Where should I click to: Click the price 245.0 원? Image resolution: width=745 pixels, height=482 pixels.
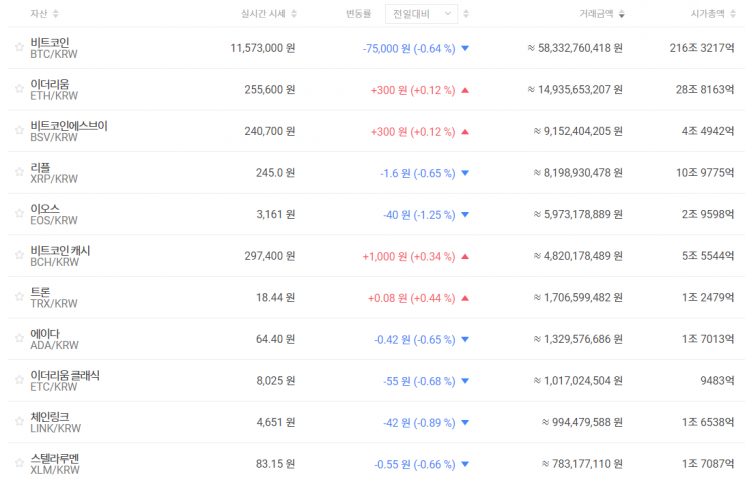[276, 173]
